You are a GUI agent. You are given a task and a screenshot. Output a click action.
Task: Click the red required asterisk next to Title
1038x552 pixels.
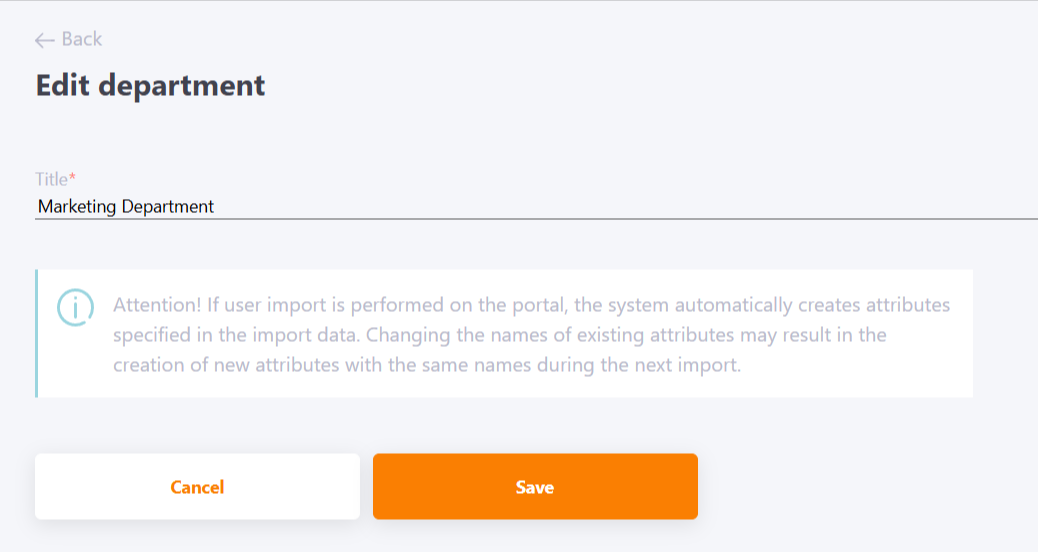point(73,176)
